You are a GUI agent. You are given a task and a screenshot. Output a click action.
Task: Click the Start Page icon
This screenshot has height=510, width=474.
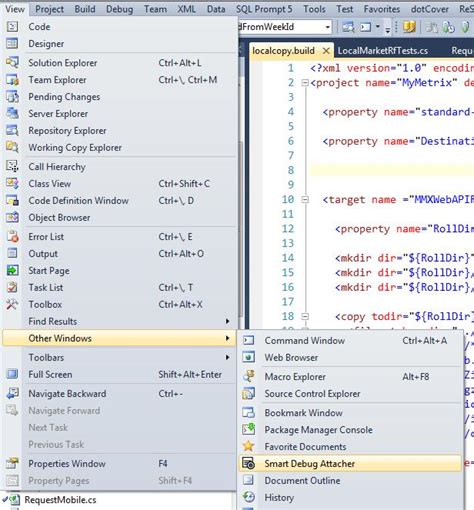pyautogui.click(x=12, y=270)
